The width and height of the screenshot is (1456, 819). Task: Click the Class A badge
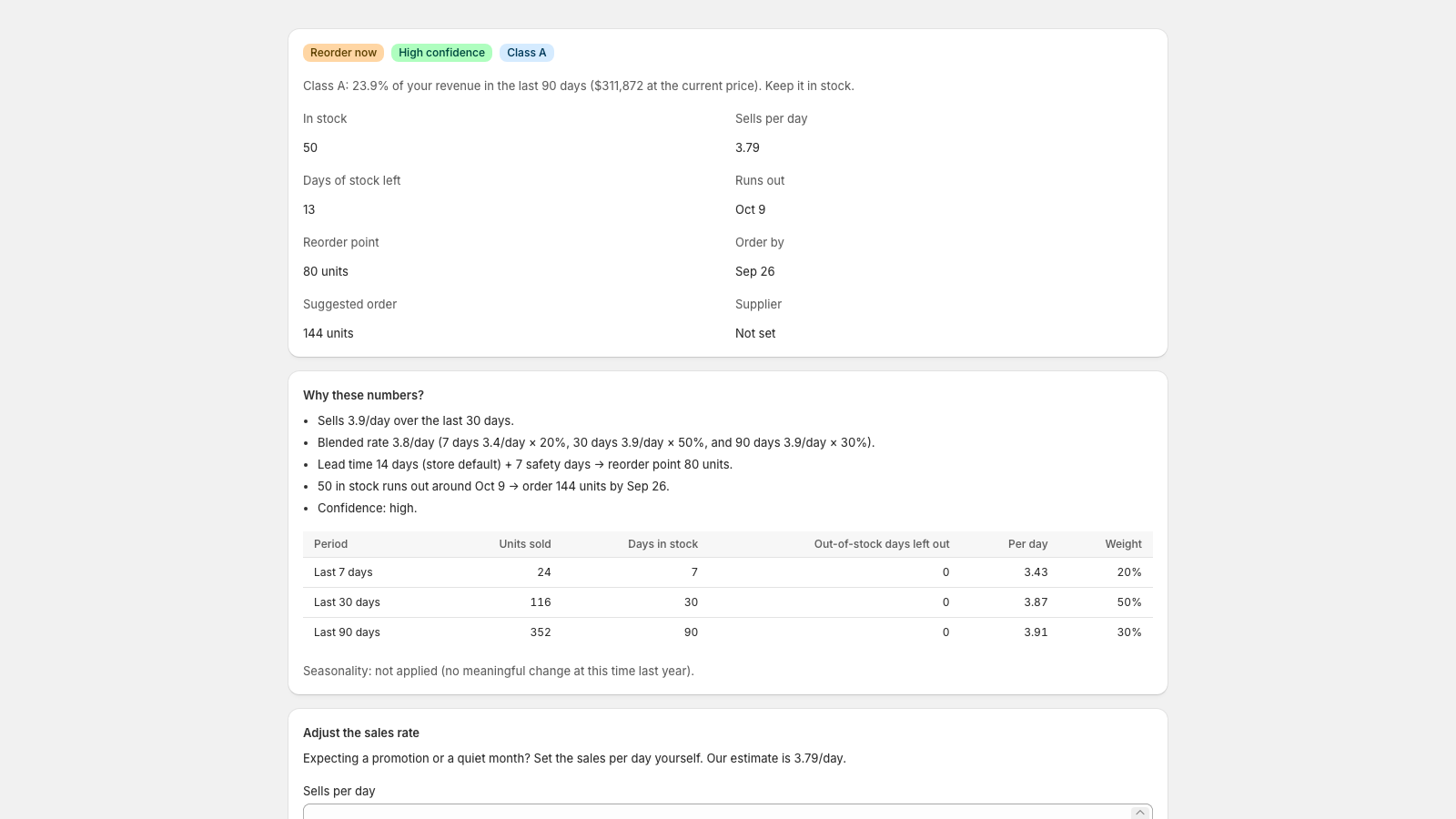pyautogui.click(x=527, y=53)
